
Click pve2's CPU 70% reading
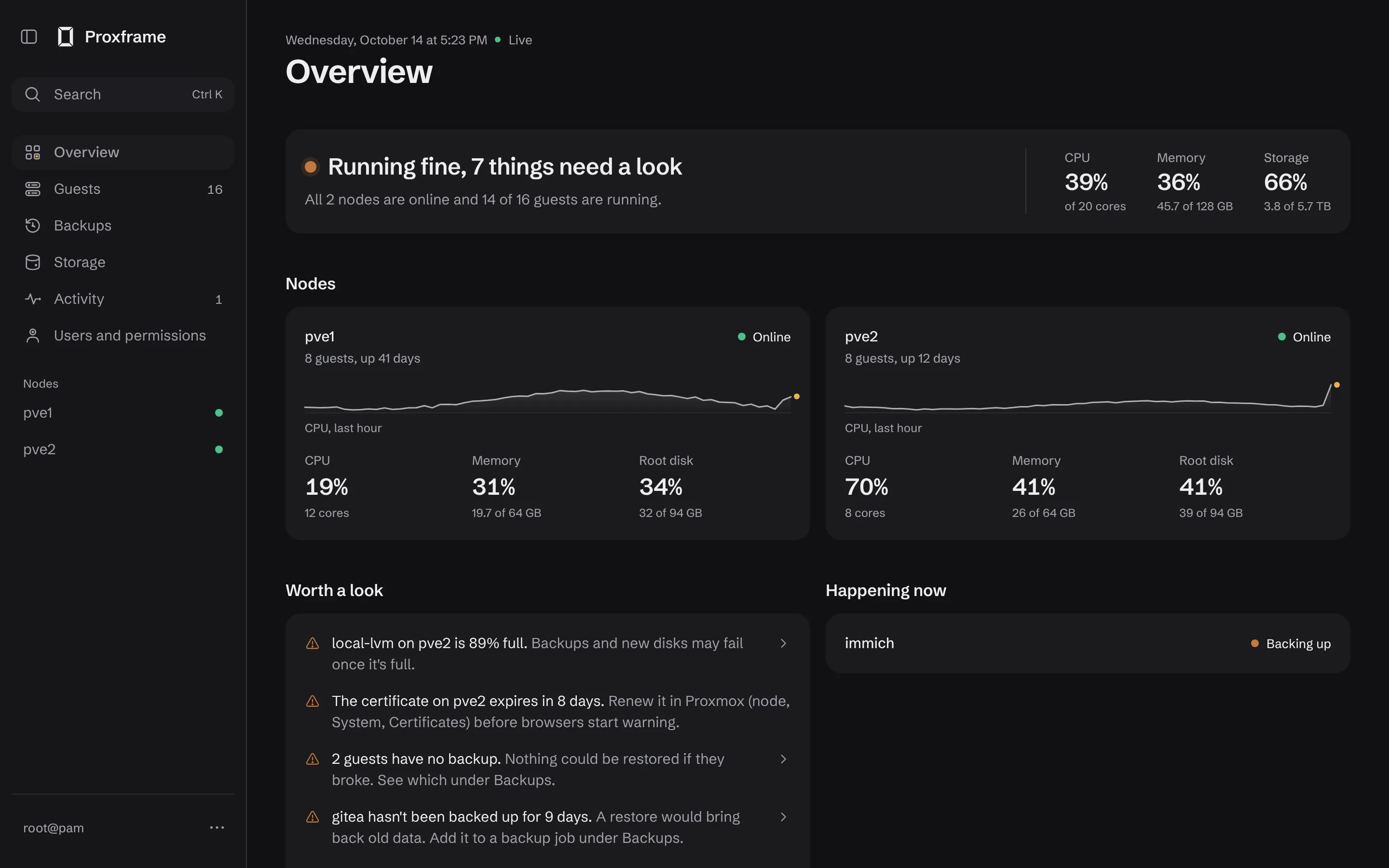point(866,488)
